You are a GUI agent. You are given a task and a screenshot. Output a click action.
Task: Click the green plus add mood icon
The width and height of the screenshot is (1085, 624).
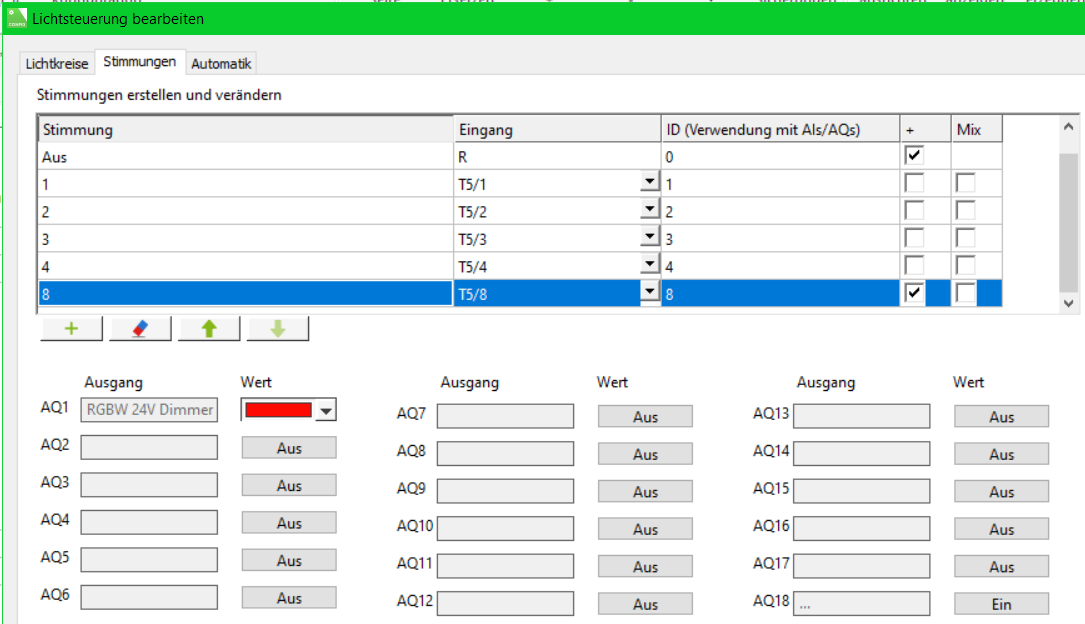tap(71, 329)
